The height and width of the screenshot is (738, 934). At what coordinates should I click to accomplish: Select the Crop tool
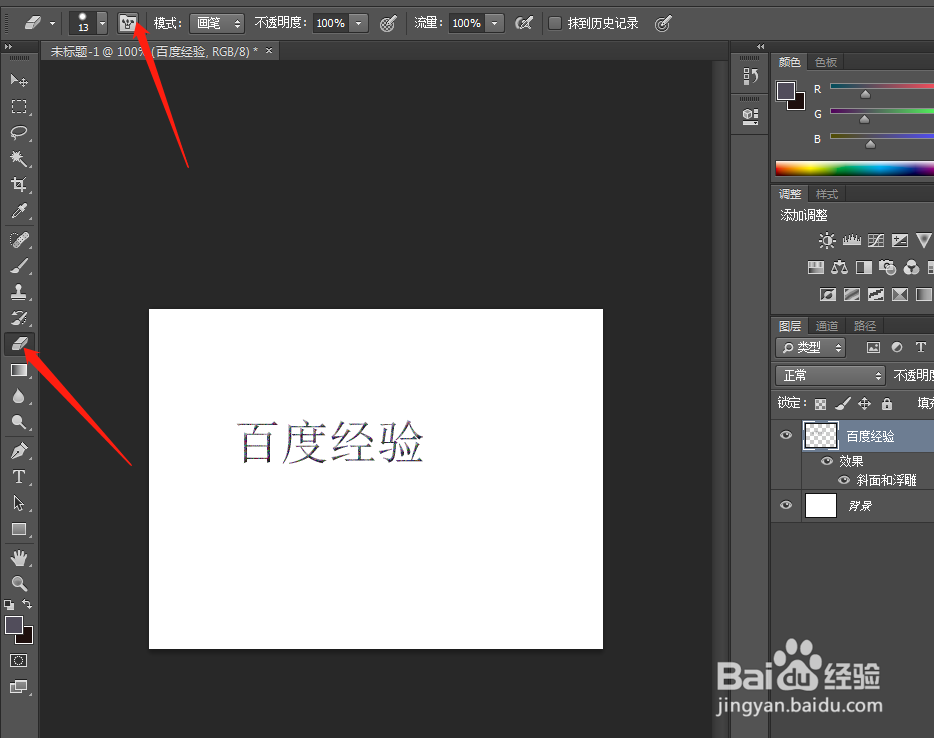[x=19, y=185]
